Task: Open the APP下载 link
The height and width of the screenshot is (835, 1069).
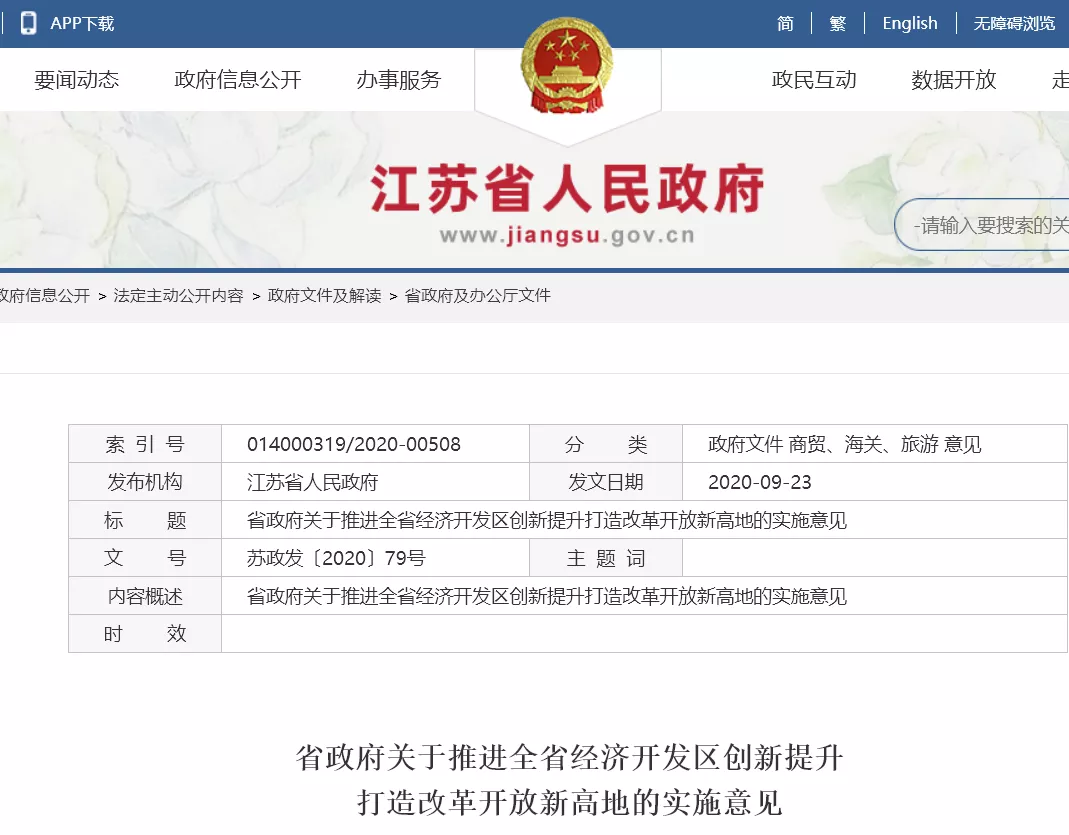Action: [x=82, y=23]
